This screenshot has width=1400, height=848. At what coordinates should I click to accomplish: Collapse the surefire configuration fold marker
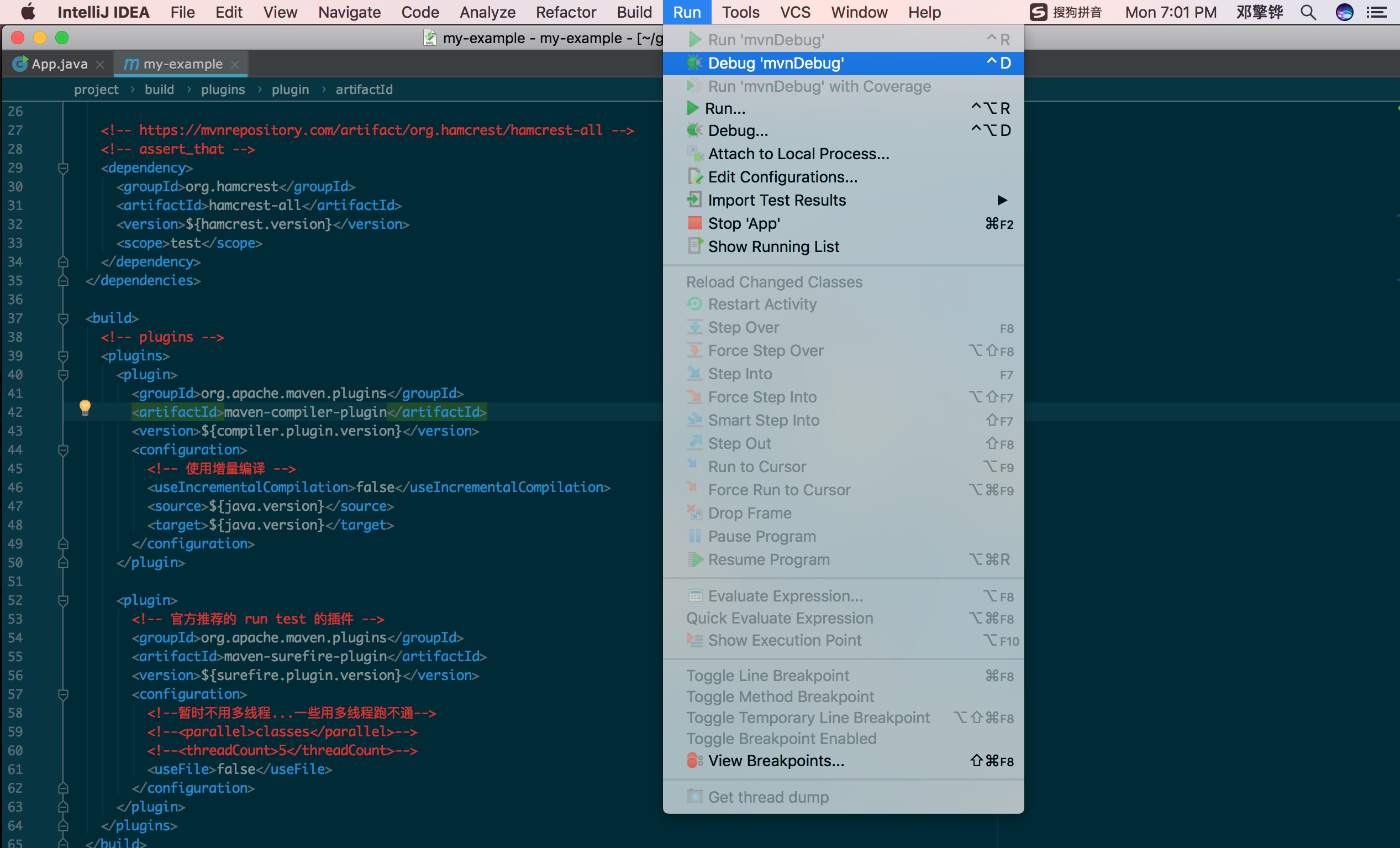[x=63, y=694]
